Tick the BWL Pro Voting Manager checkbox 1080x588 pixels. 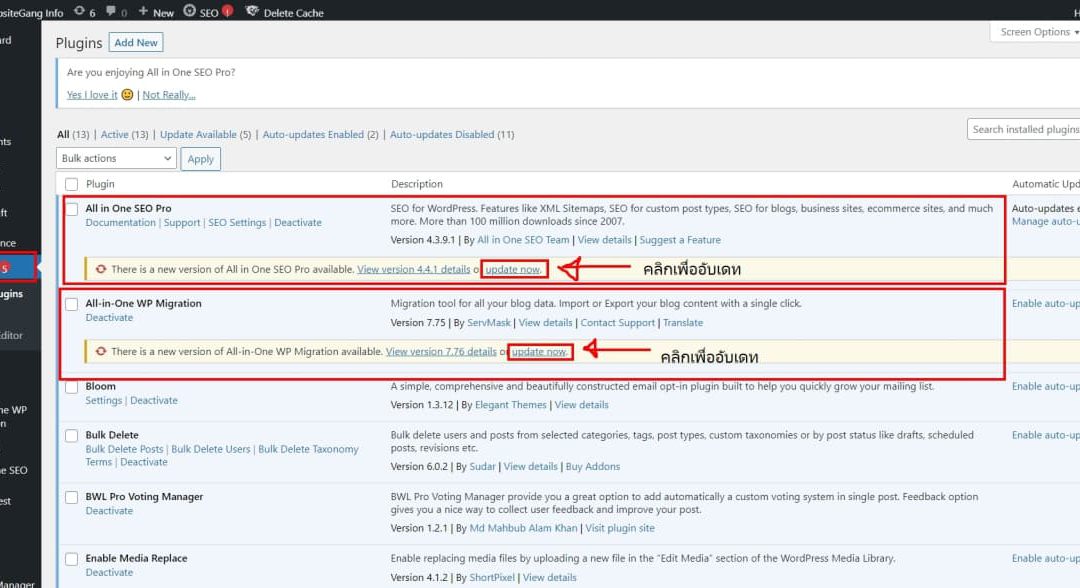coord(72,497)
